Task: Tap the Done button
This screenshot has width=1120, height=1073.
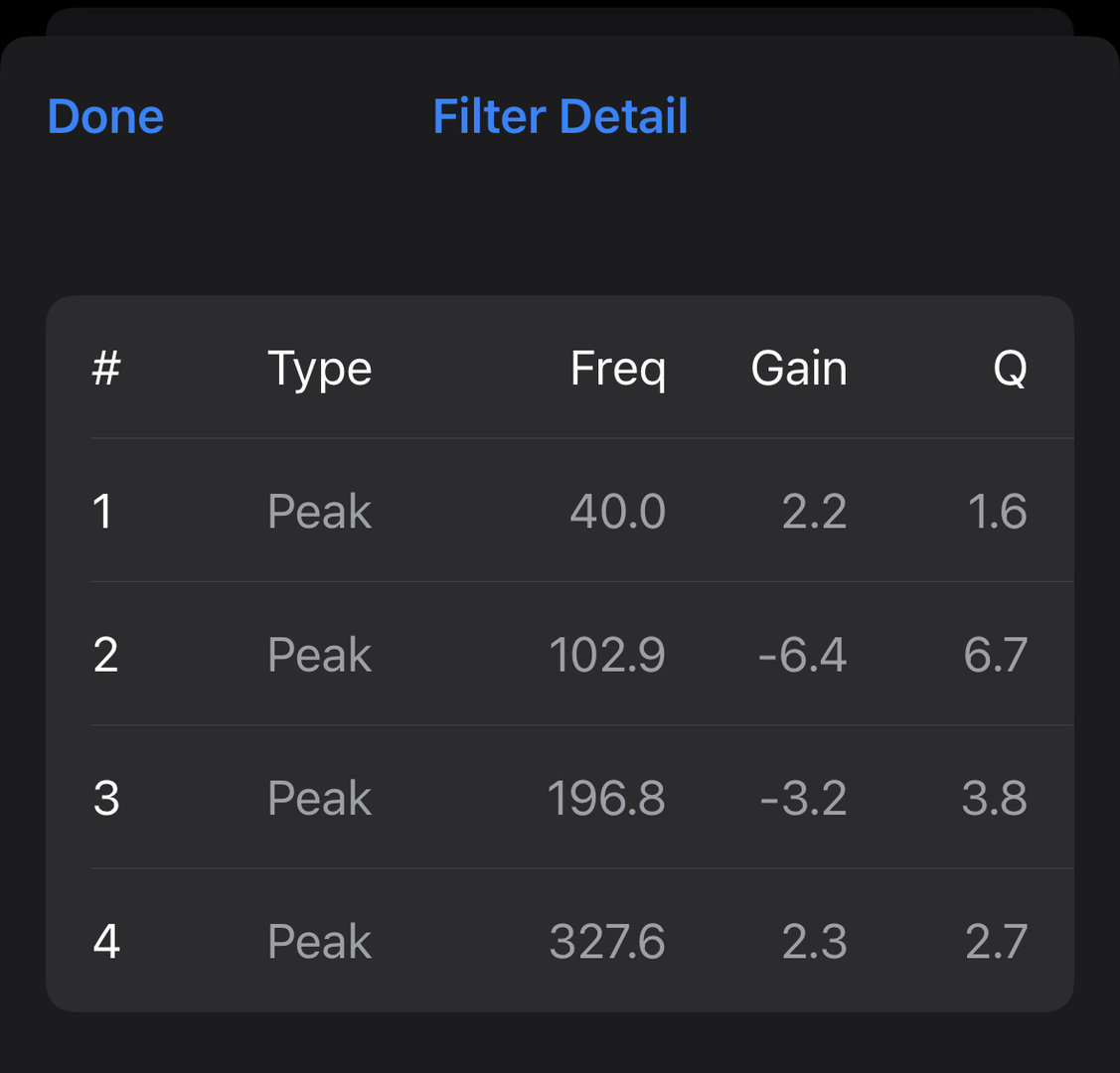Action: [x=105, y=116]
